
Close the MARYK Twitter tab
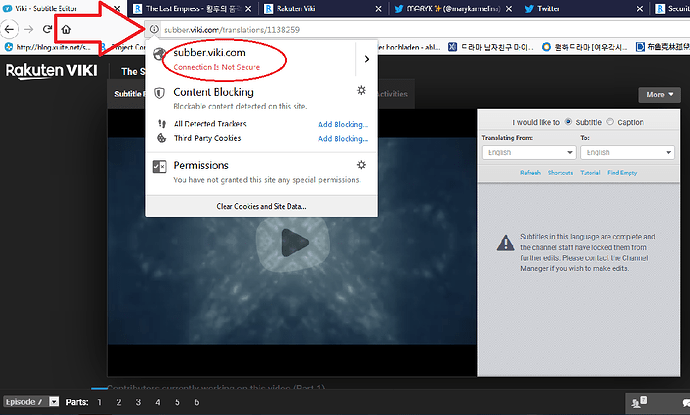click(x=509, y=9)
